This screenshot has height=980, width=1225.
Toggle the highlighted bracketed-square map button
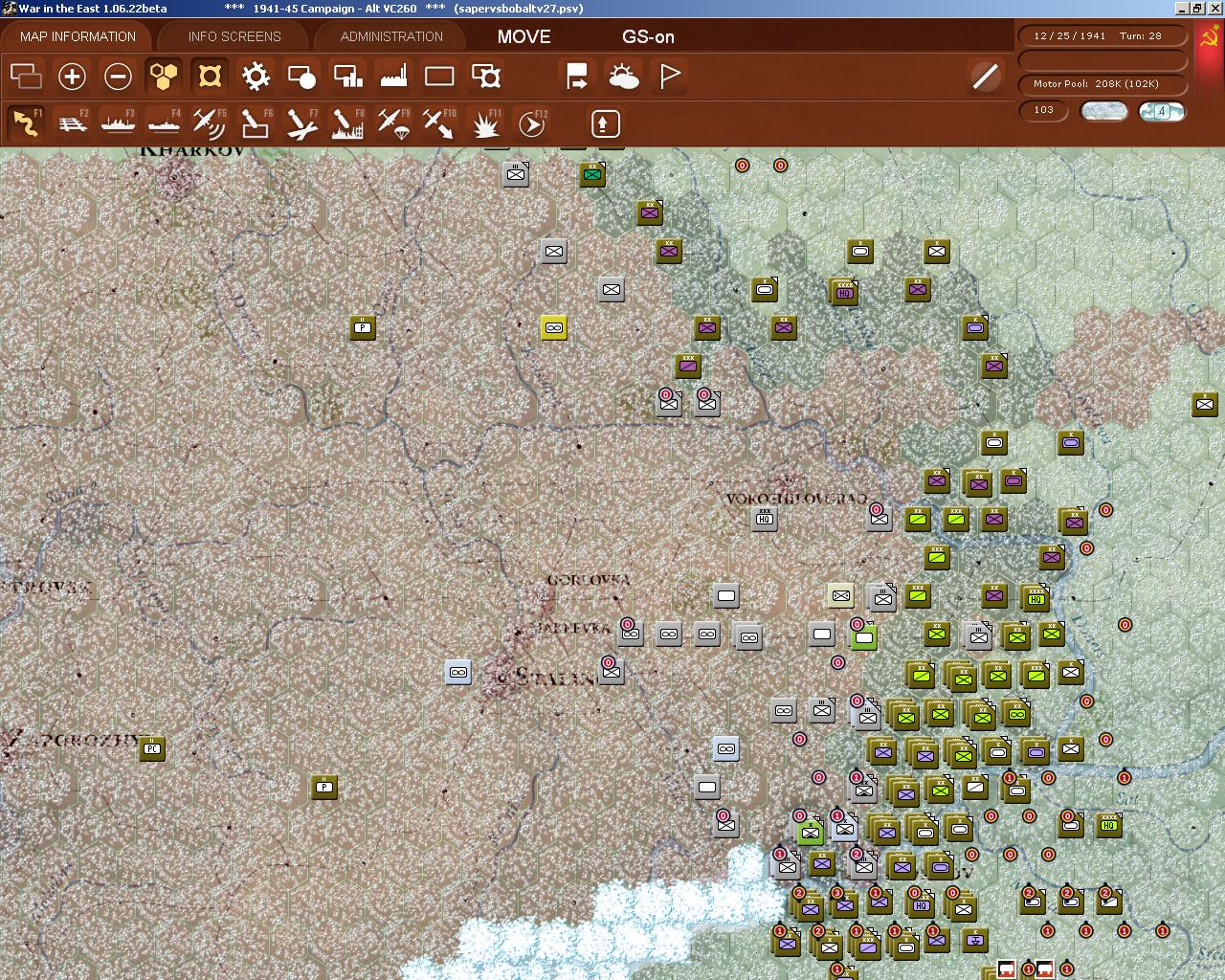(210, 76)
